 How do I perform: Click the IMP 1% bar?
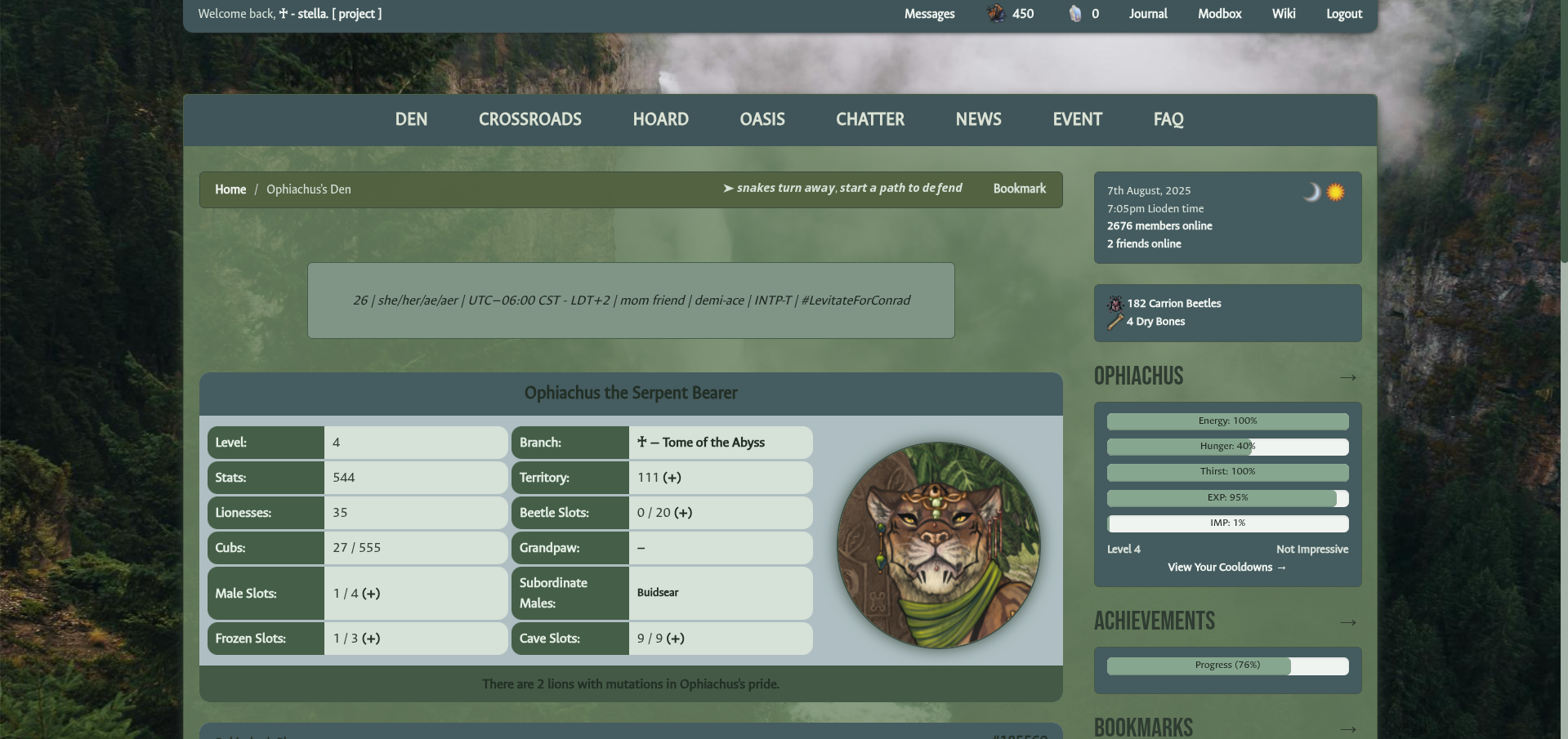[x=1227, y=523]
